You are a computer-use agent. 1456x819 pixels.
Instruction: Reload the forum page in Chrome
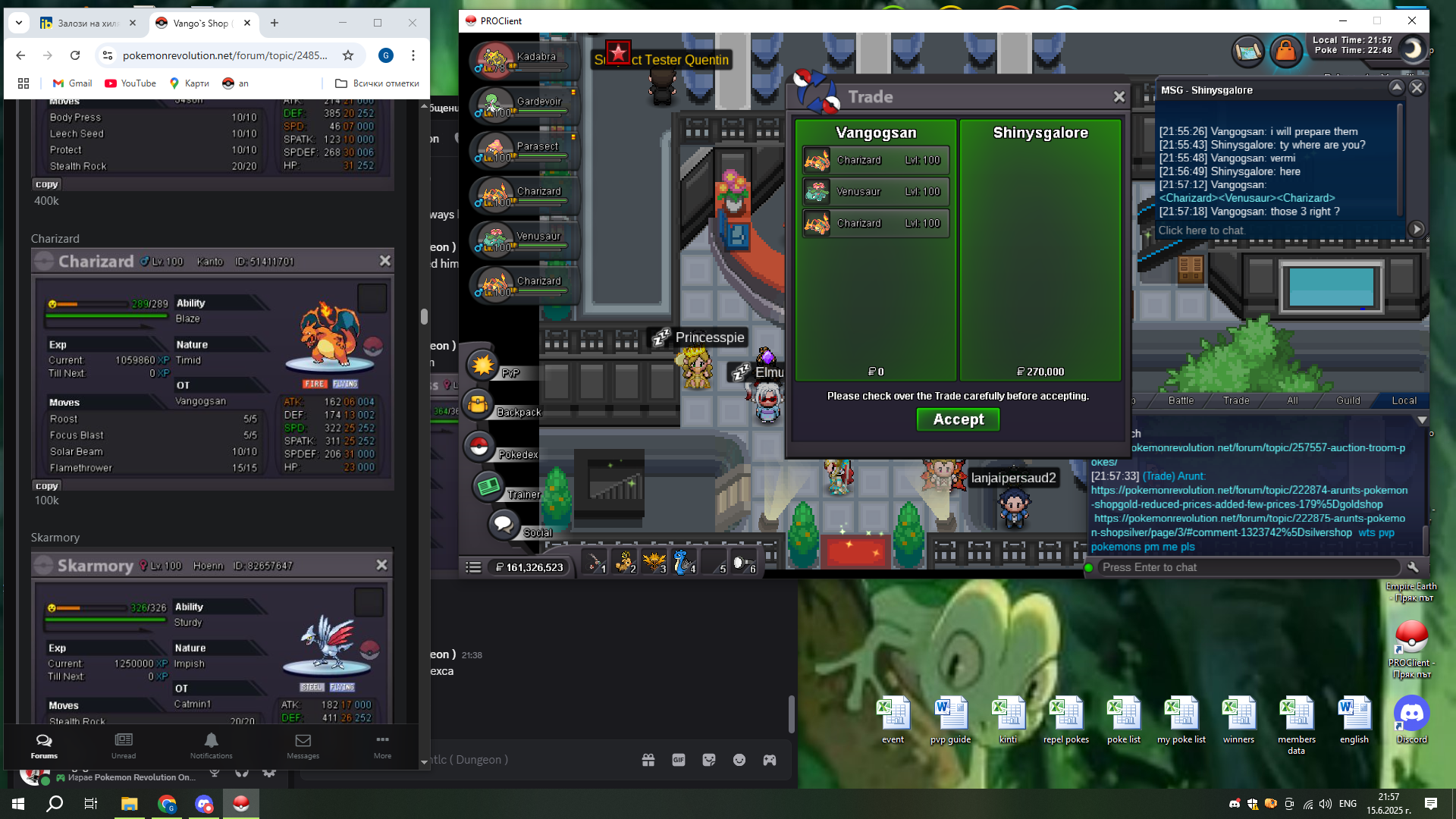click(75, 55)
